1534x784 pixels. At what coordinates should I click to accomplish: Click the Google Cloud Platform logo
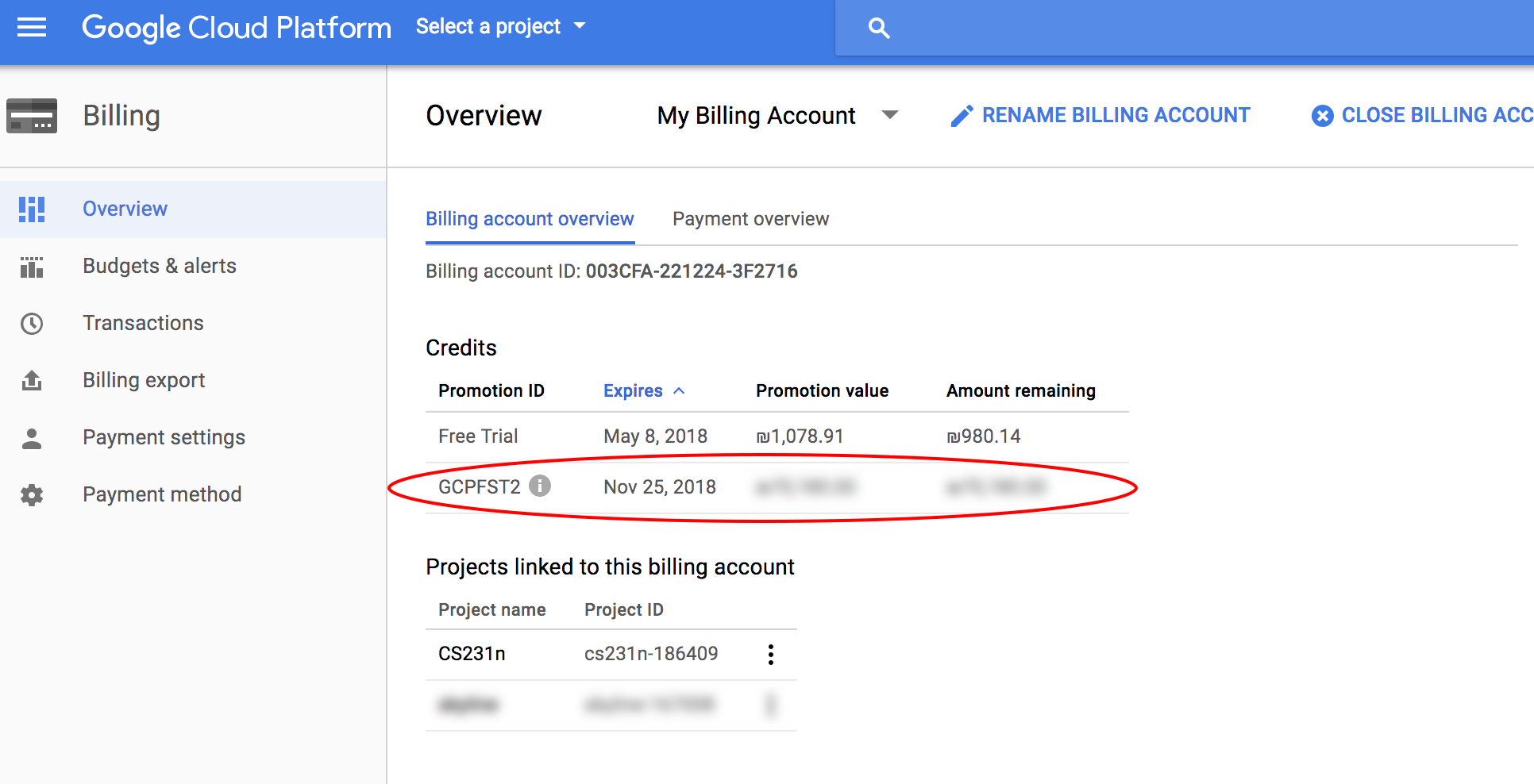tap(237, 28)
